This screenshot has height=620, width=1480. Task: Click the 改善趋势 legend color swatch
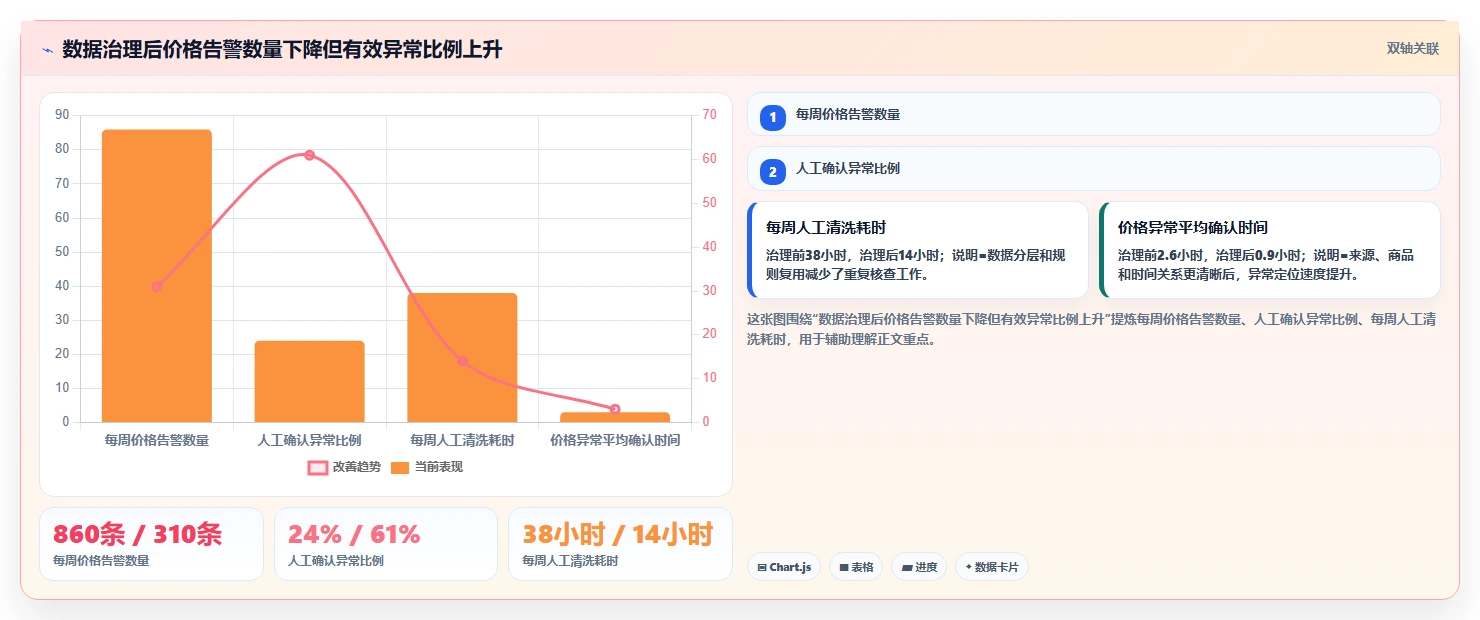coord(317,467)
